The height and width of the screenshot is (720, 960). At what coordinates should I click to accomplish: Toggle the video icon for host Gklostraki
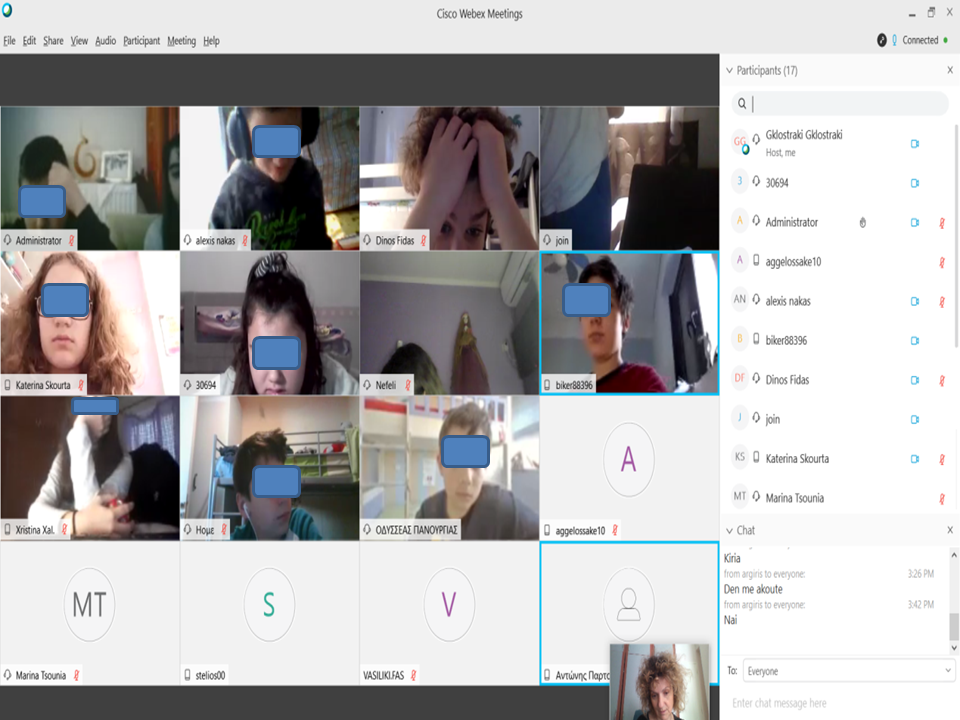(x=914, y=144)
